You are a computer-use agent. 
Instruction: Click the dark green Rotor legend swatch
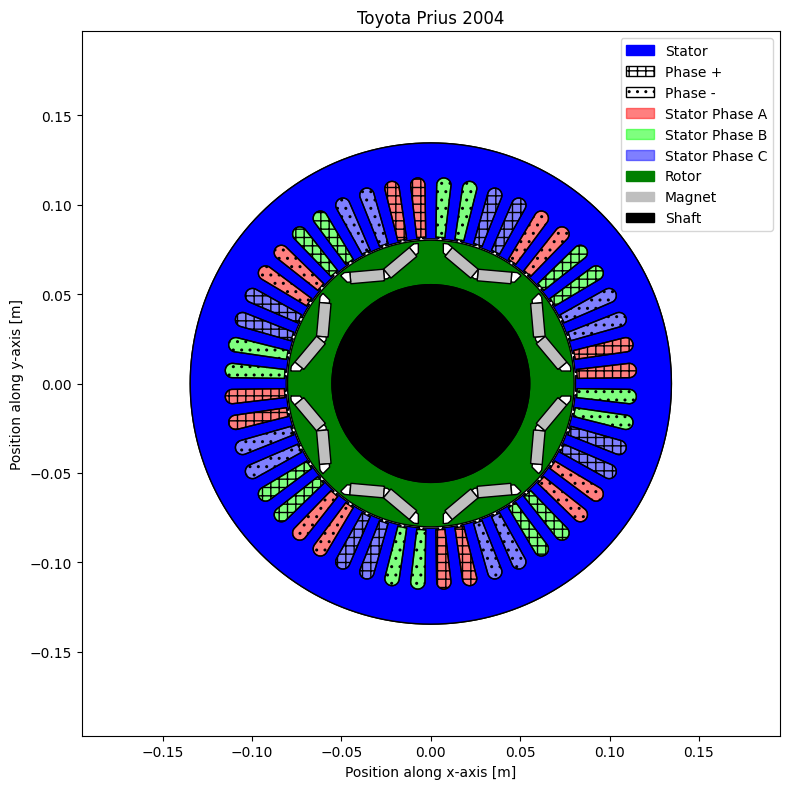tap(640, 176)
